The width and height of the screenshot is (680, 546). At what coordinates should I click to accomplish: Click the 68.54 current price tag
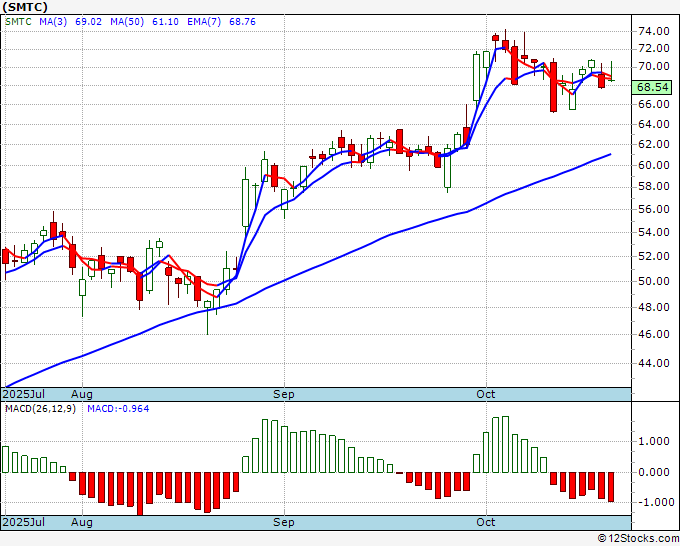click(652, 87)
